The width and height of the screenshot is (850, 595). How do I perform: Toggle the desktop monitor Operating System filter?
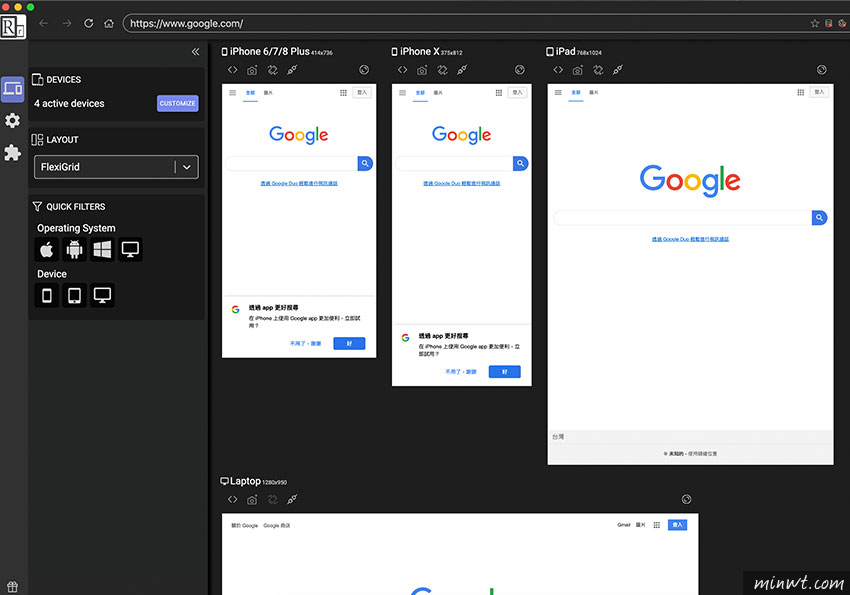point(130,249)
